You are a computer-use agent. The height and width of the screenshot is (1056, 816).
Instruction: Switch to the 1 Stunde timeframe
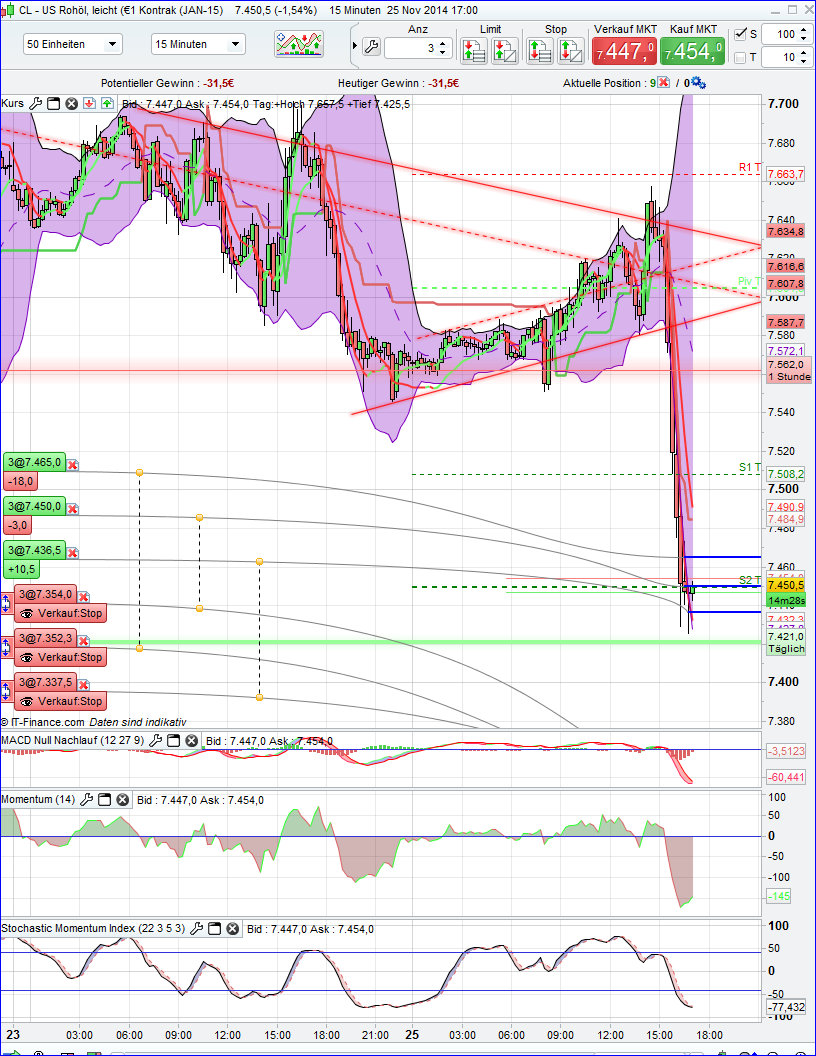[789, 378]
